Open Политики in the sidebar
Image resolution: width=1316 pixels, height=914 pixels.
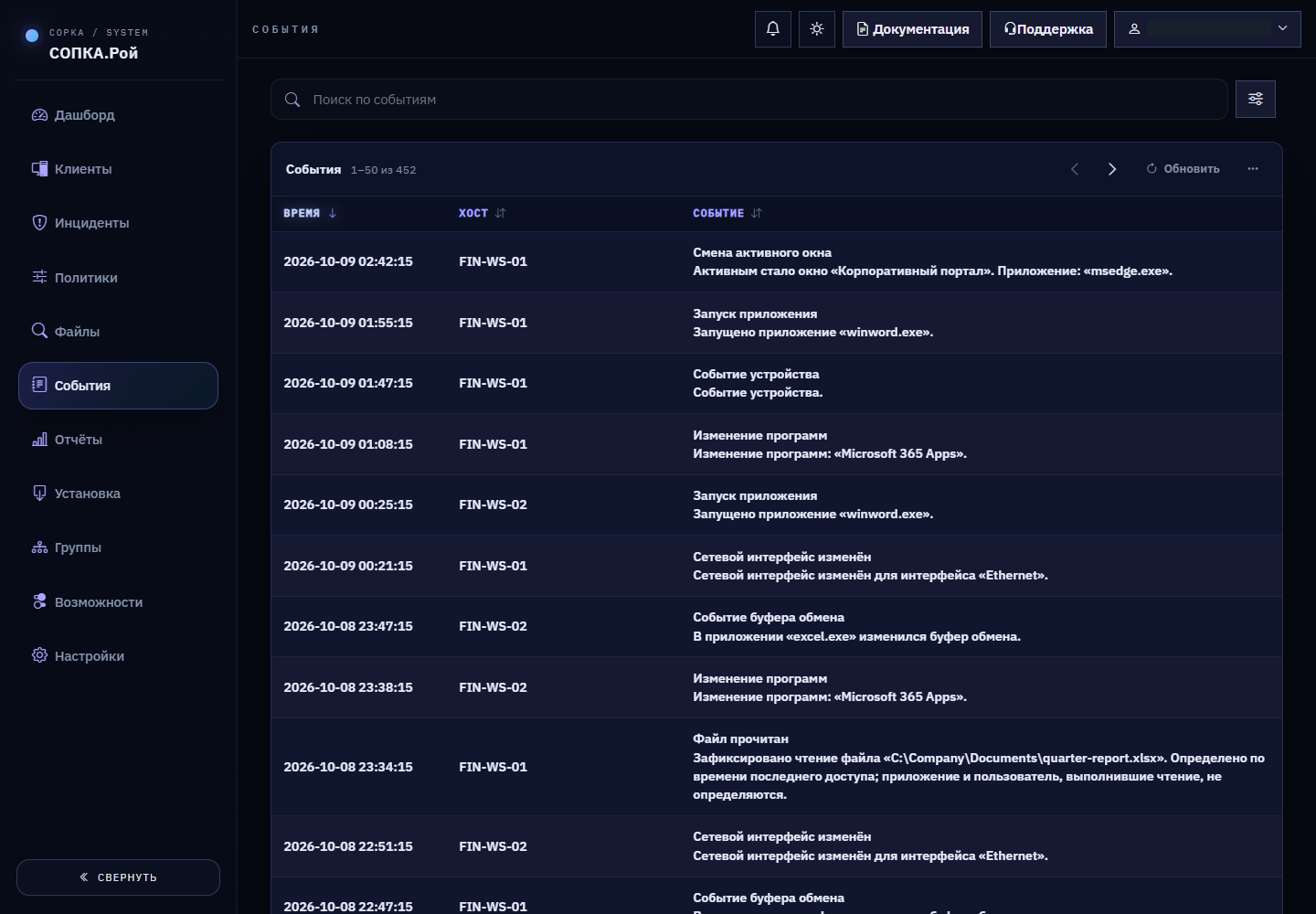(x=119, y=278)
